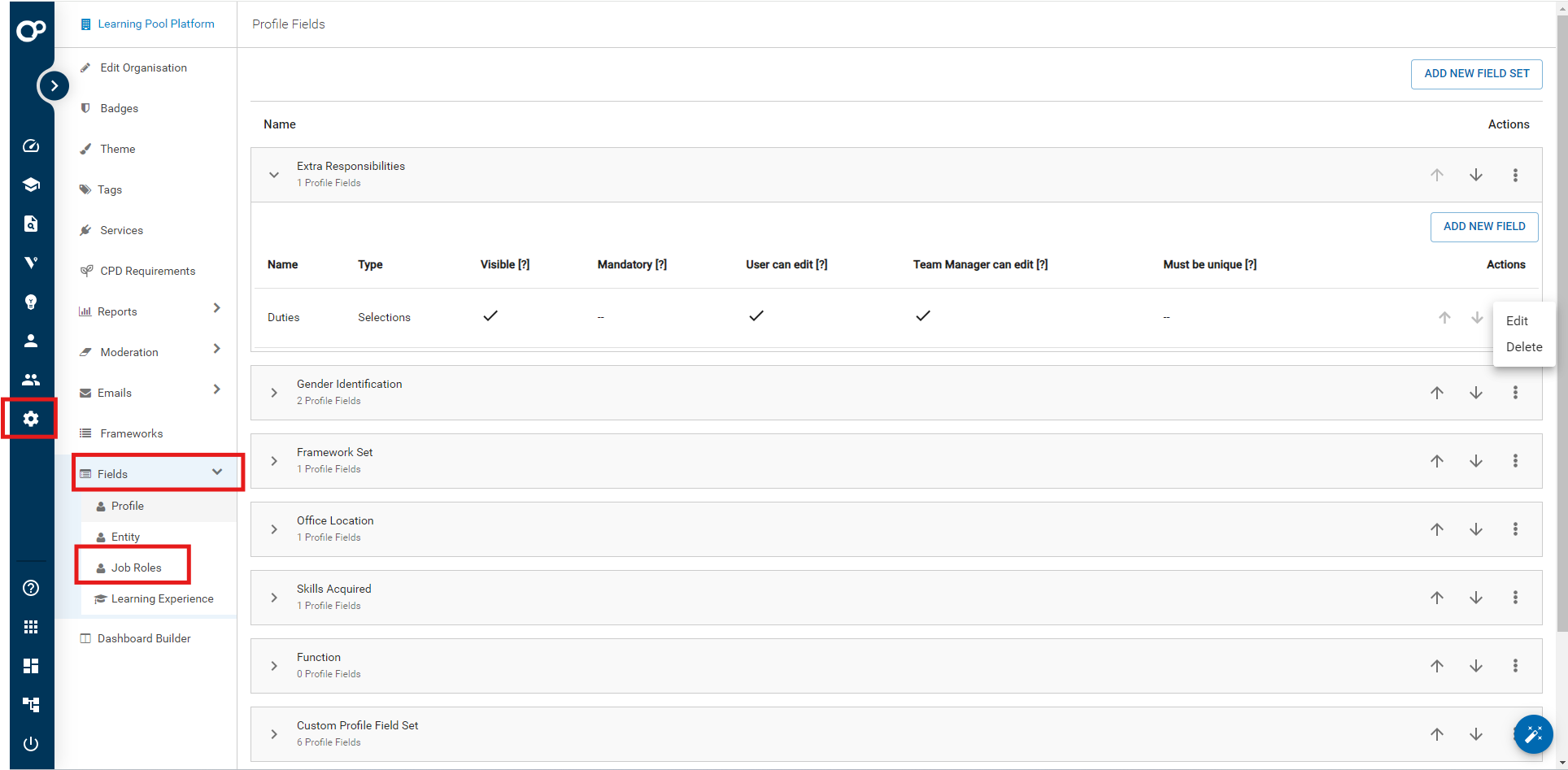Viewport: 1568px width, 770px height.
Task: Expand the Framework Set field set
Action: pos(274,461)
